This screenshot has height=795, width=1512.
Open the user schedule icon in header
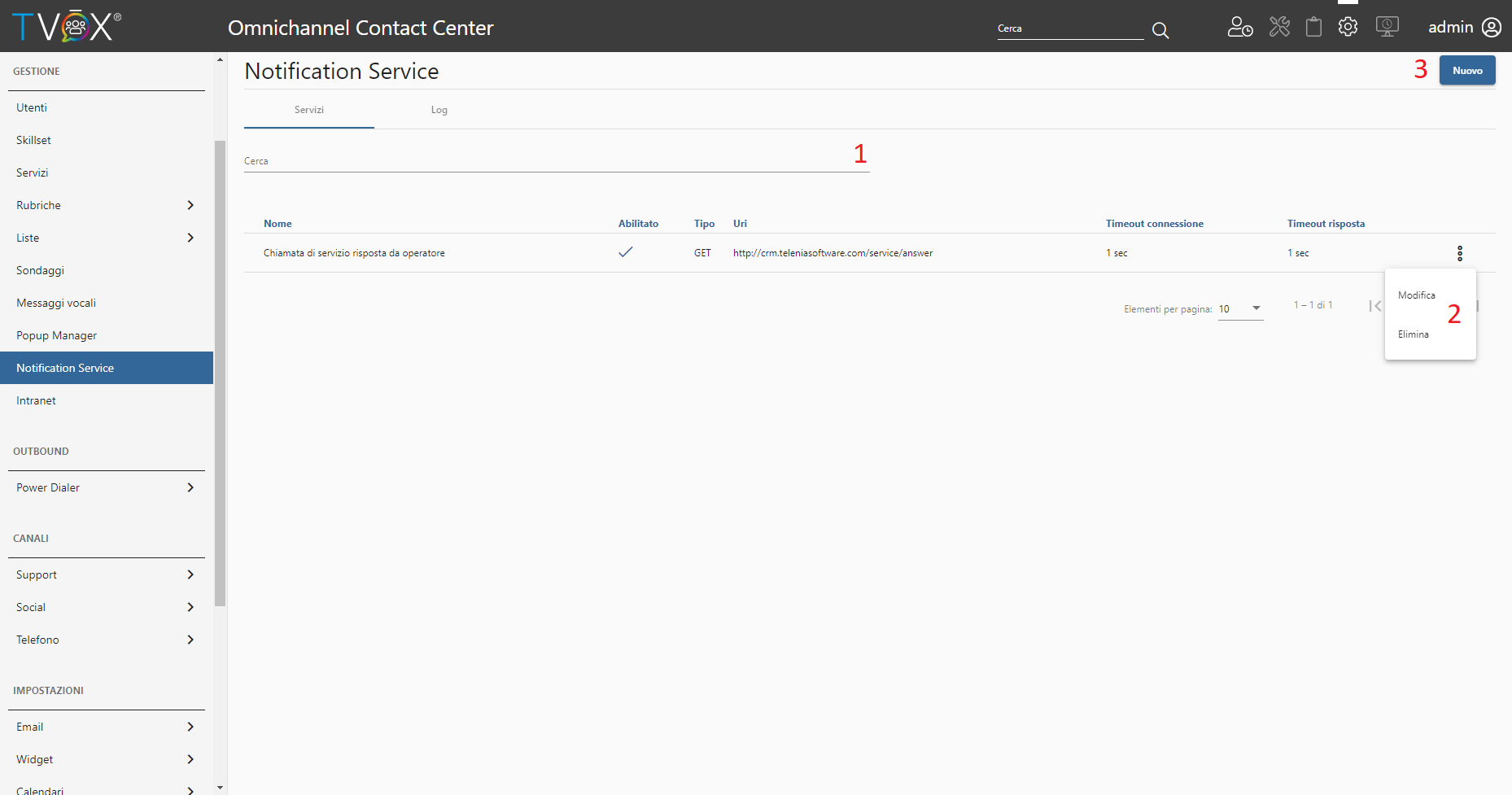[x=1240, y=28]
